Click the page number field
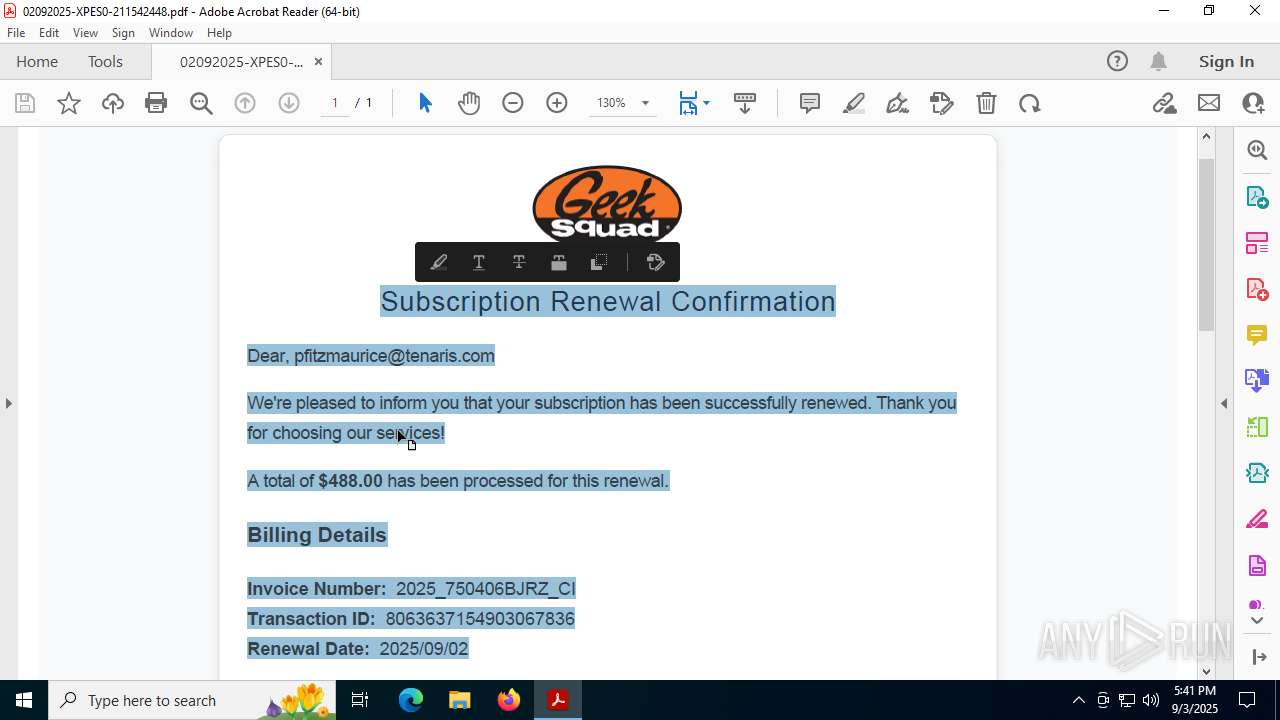 pyautogui.click(x=335, y=103)
